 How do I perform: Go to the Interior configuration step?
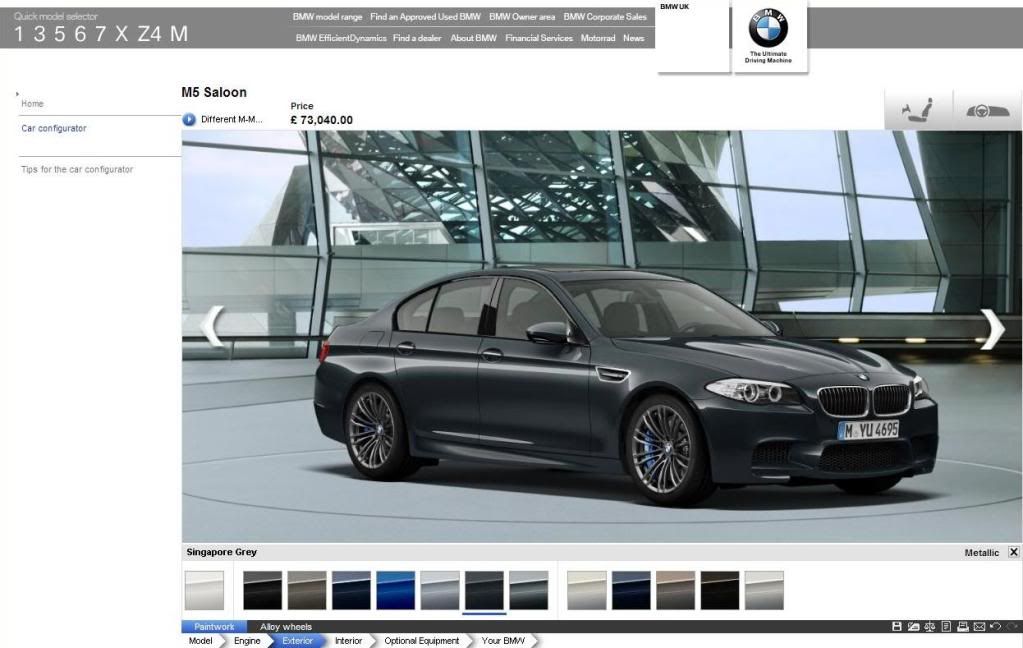pyautogui.click(x=348, y=641)
